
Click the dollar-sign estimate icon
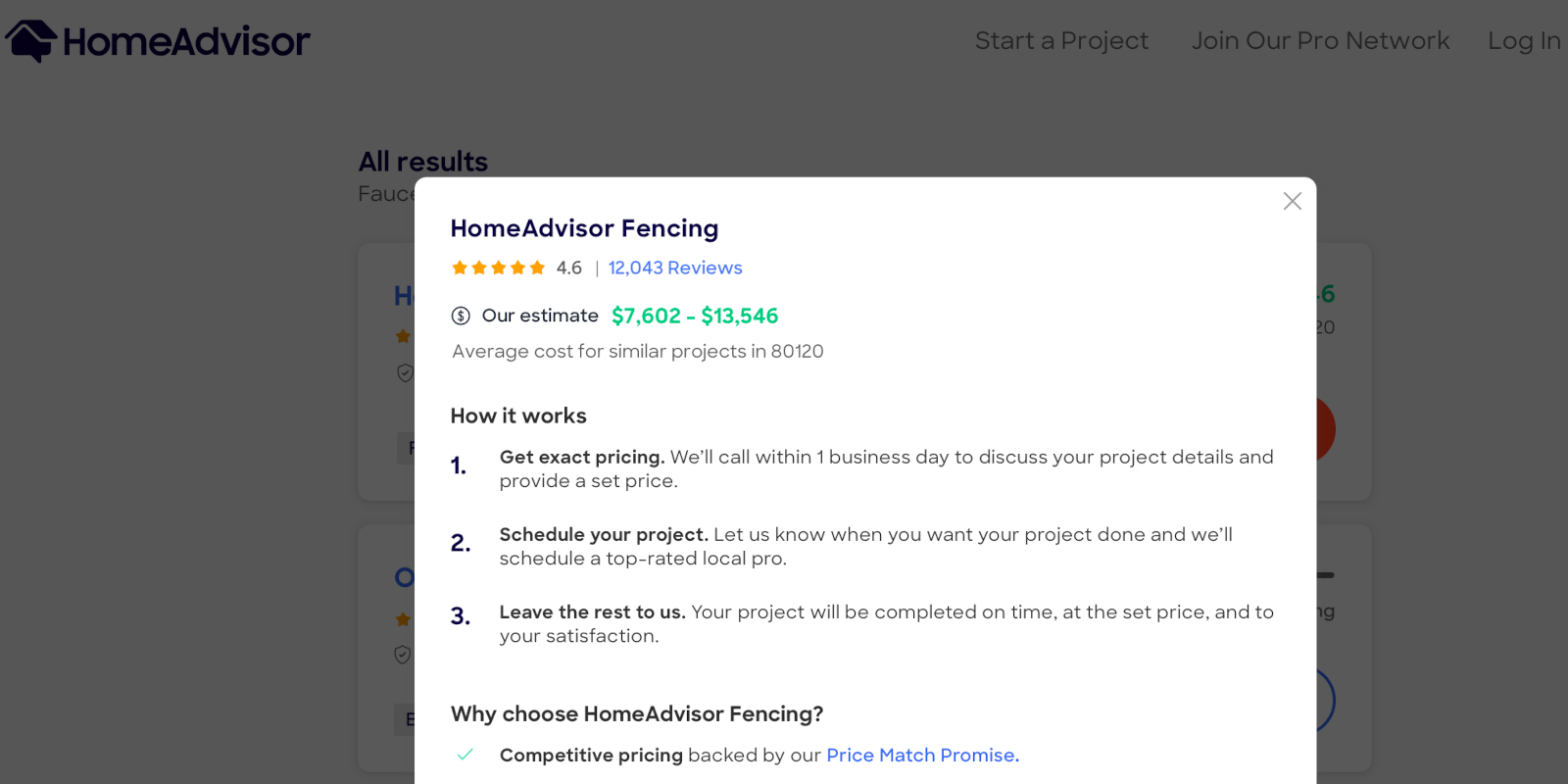(461, 315)
